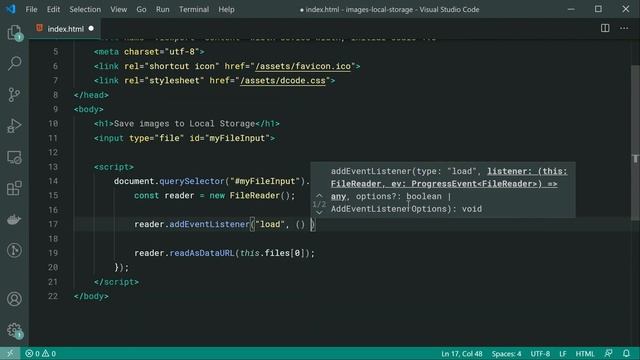Open the Remote Explorer view
This screenshot has height=360, width=640.
[x=14, y=157]
